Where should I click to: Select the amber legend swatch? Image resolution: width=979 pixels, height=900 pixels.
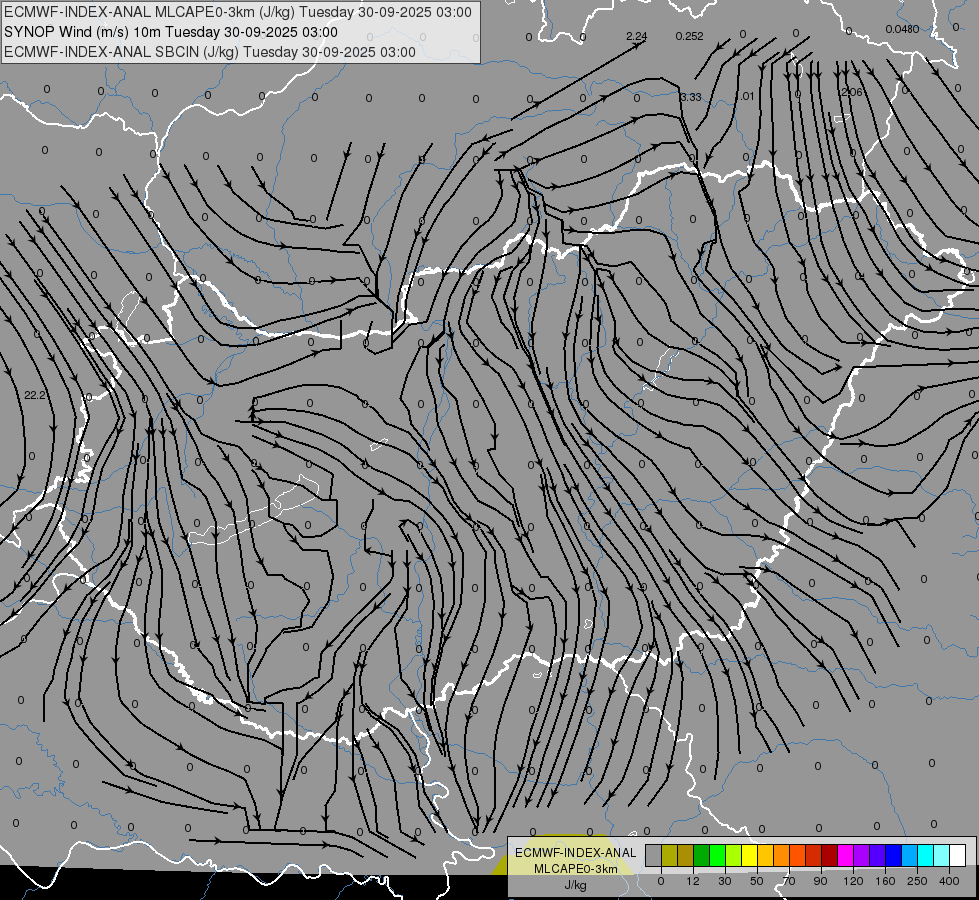point(765,855)
